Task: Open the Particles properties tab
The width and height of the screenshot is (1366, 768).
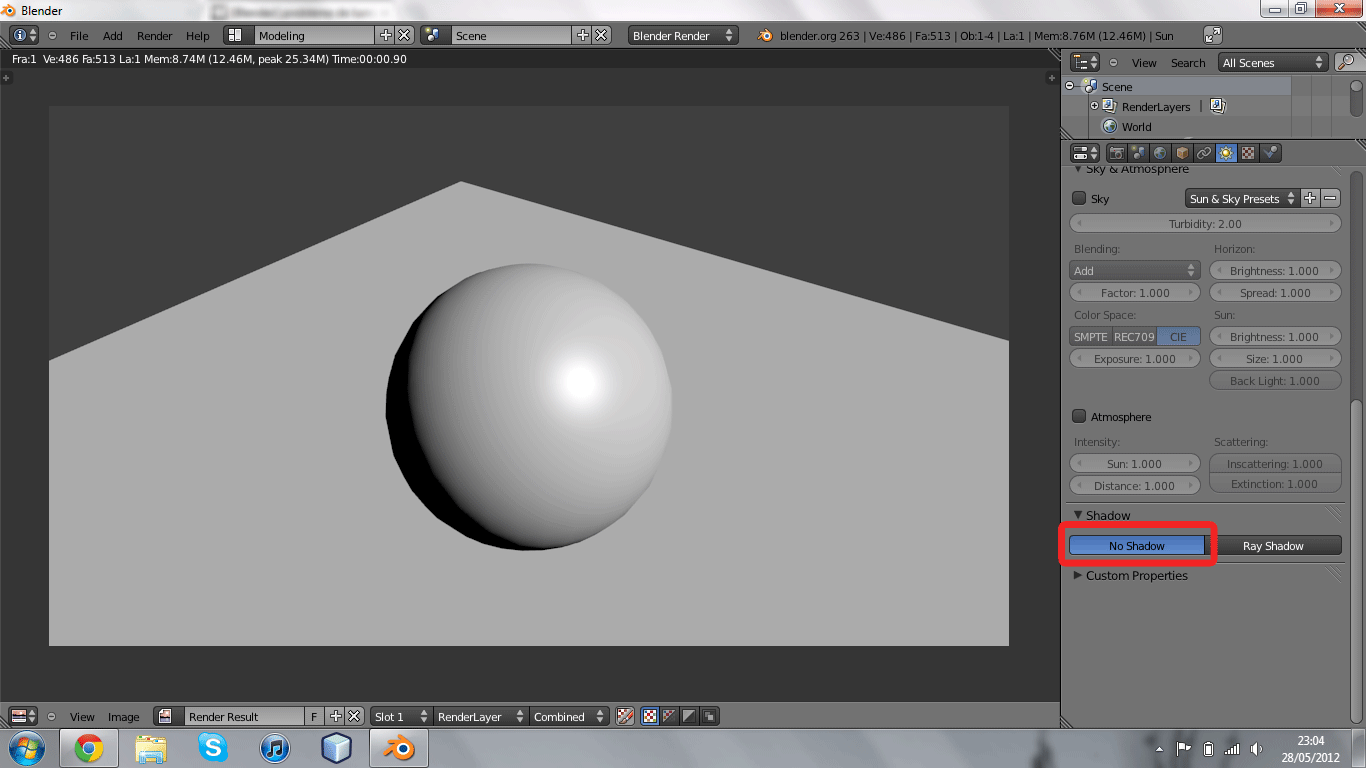Action: (1270, 153)
